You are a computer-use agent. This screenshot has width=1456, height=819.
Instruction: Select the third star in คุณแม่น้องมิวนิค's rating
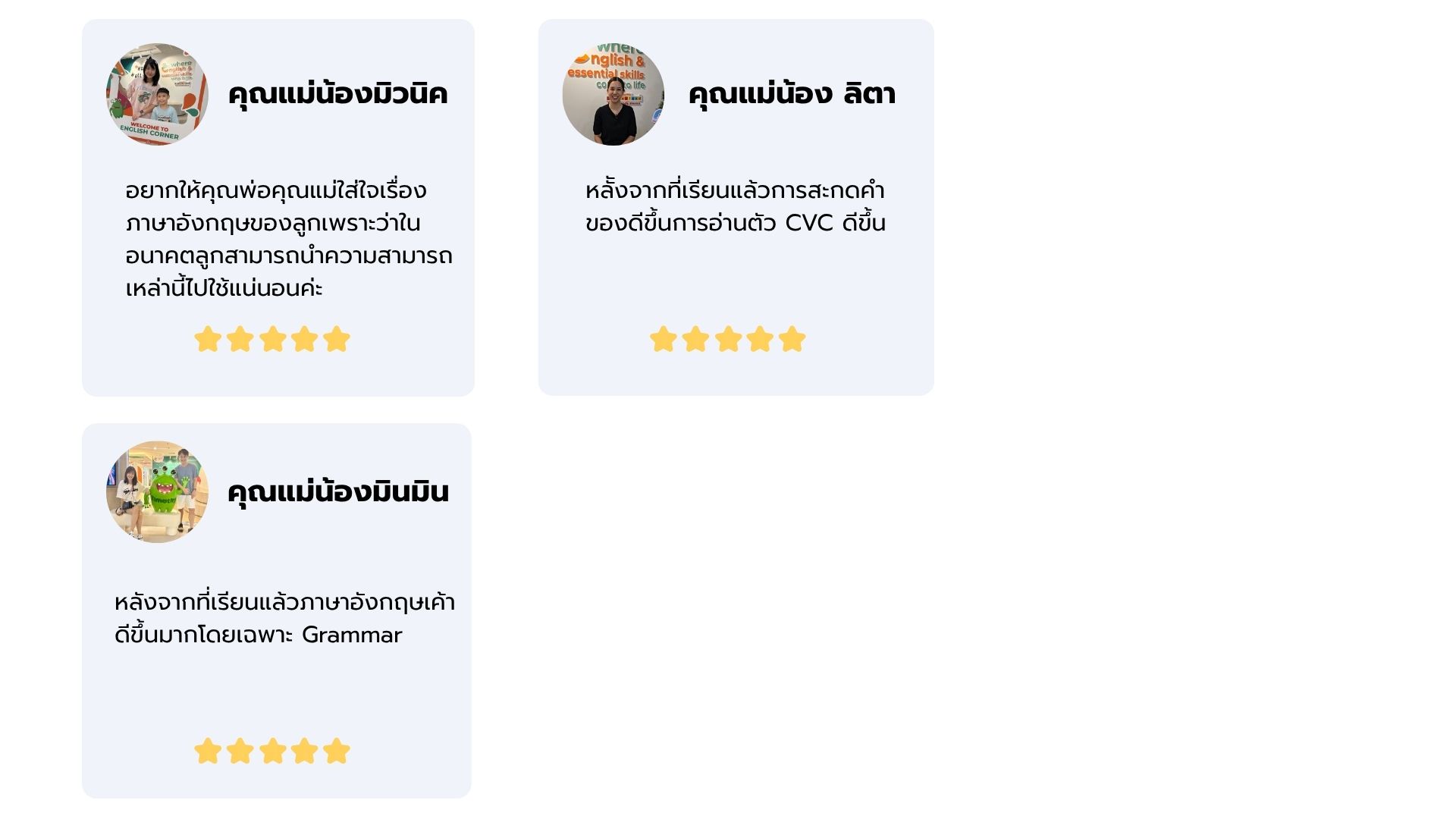[272, 339]
